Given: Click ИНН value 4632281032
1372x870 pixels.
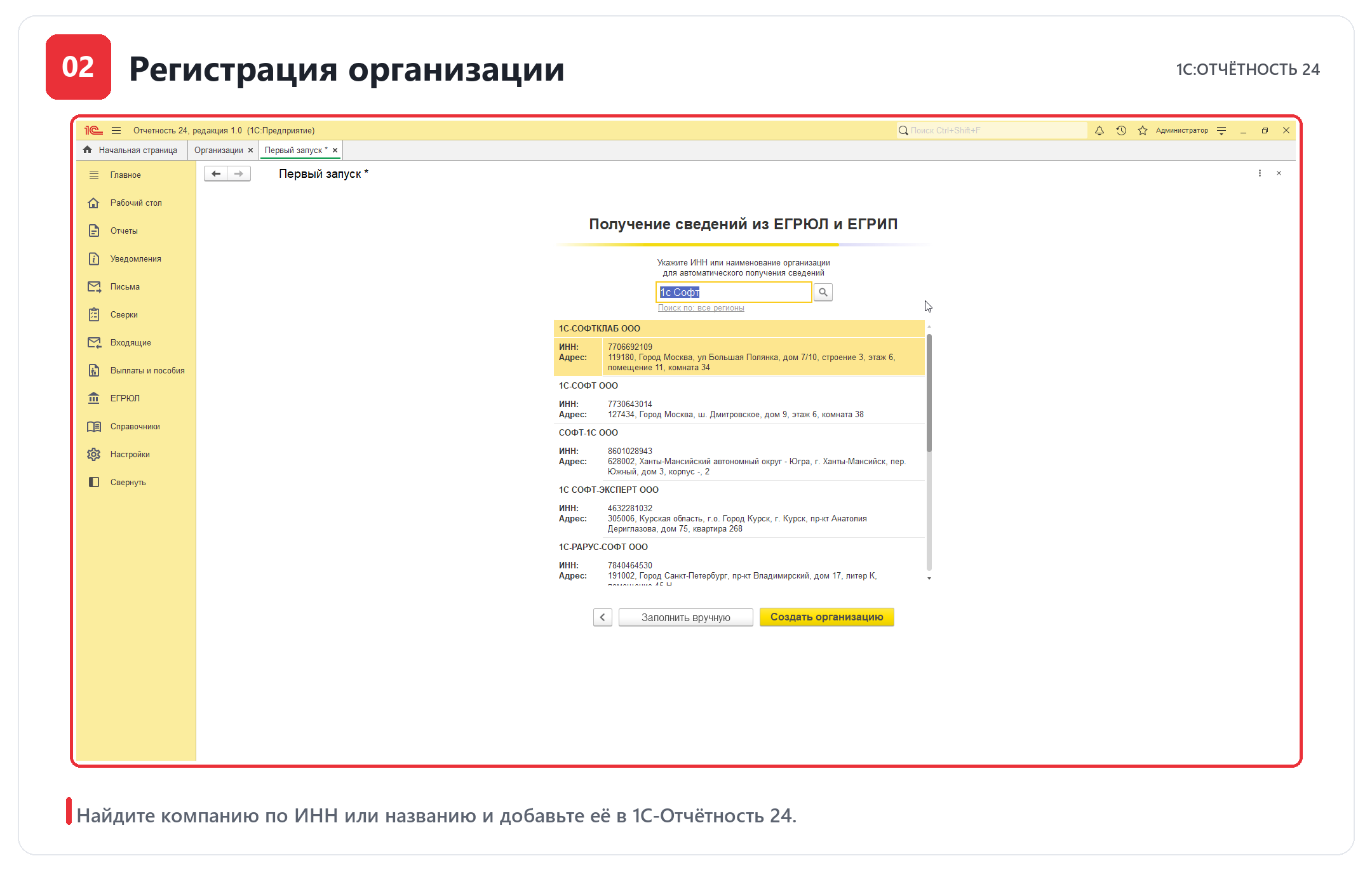Looking at the screenshot, I should pos(630,509).
